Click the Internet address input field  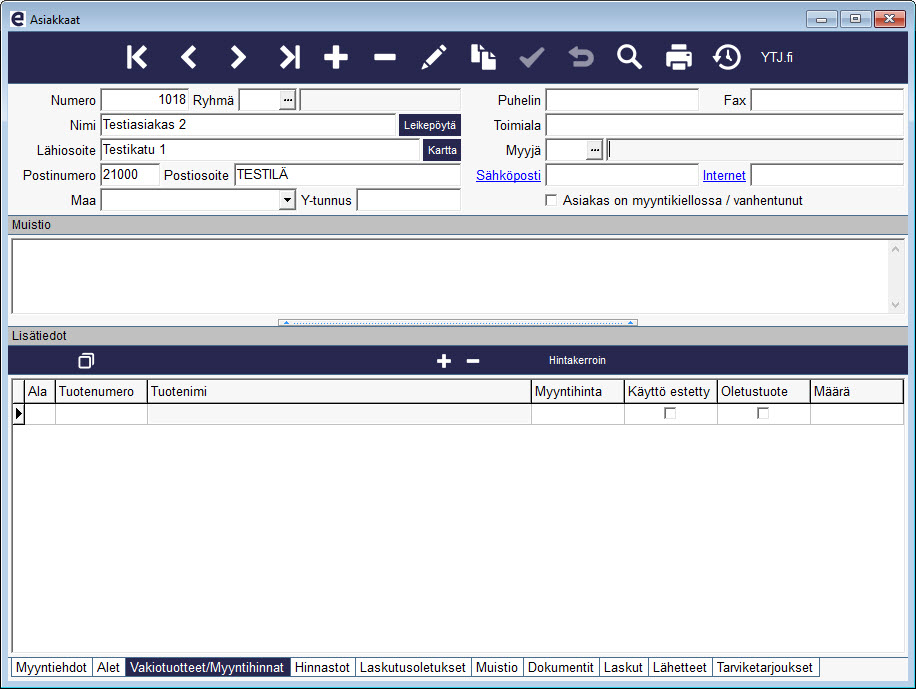827,175
